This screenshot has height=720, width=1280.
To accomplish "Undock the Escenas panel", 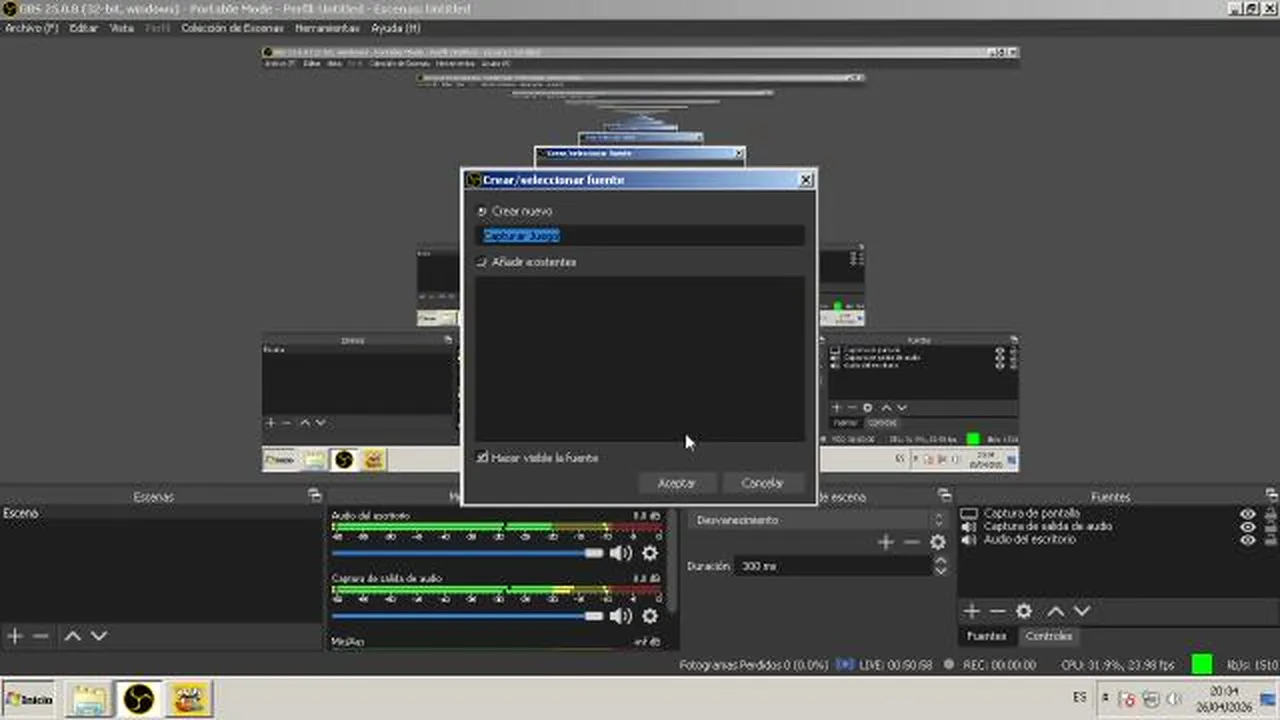I will point(315,496).
